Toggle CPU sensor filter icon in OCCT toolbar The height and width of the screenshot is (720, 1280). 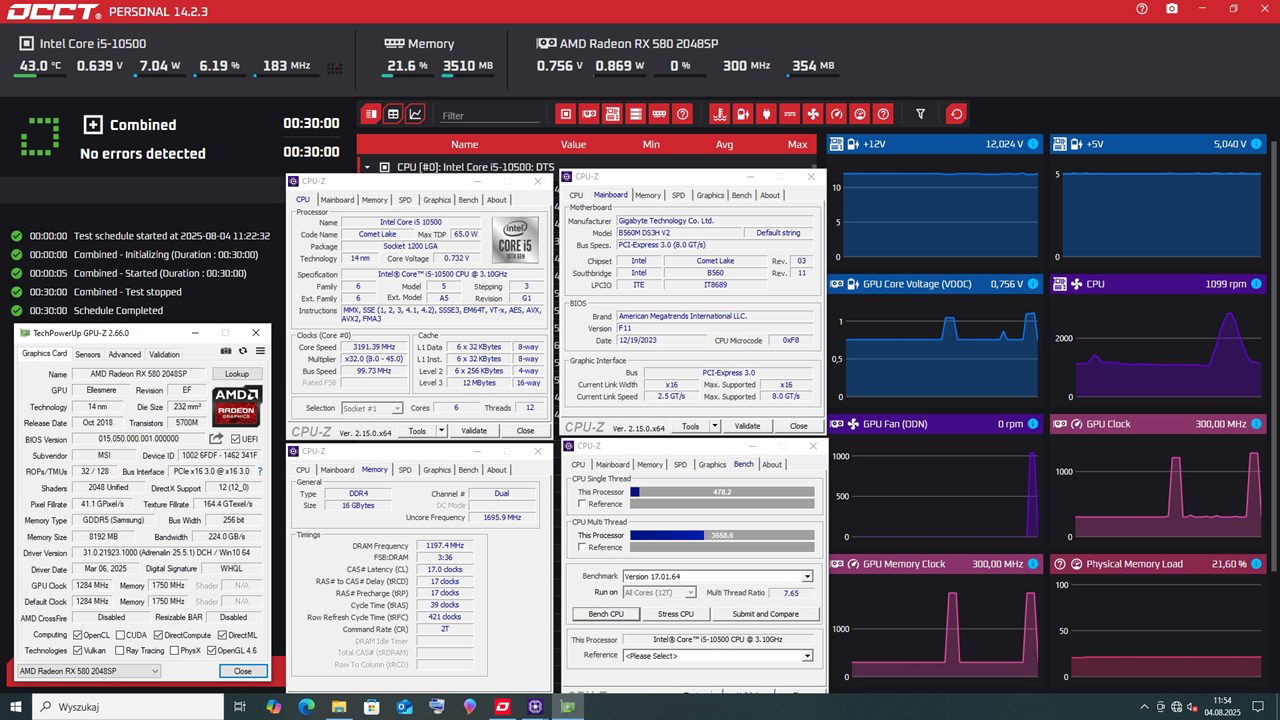coord(566,114)
